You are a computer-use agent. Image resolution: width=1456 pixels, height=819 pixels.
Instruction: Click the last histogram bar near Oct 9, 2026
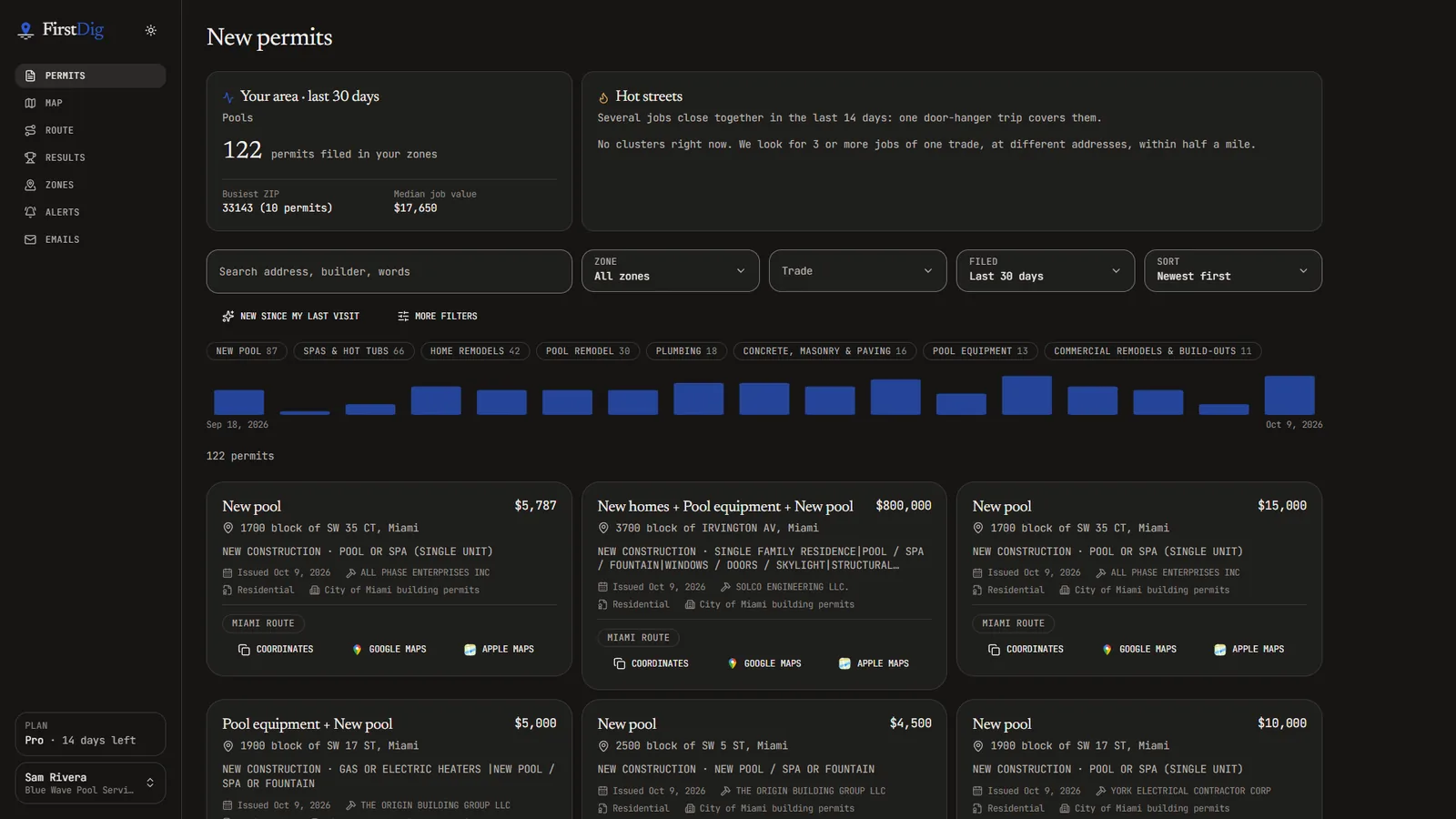click(x=1289, y=395)
